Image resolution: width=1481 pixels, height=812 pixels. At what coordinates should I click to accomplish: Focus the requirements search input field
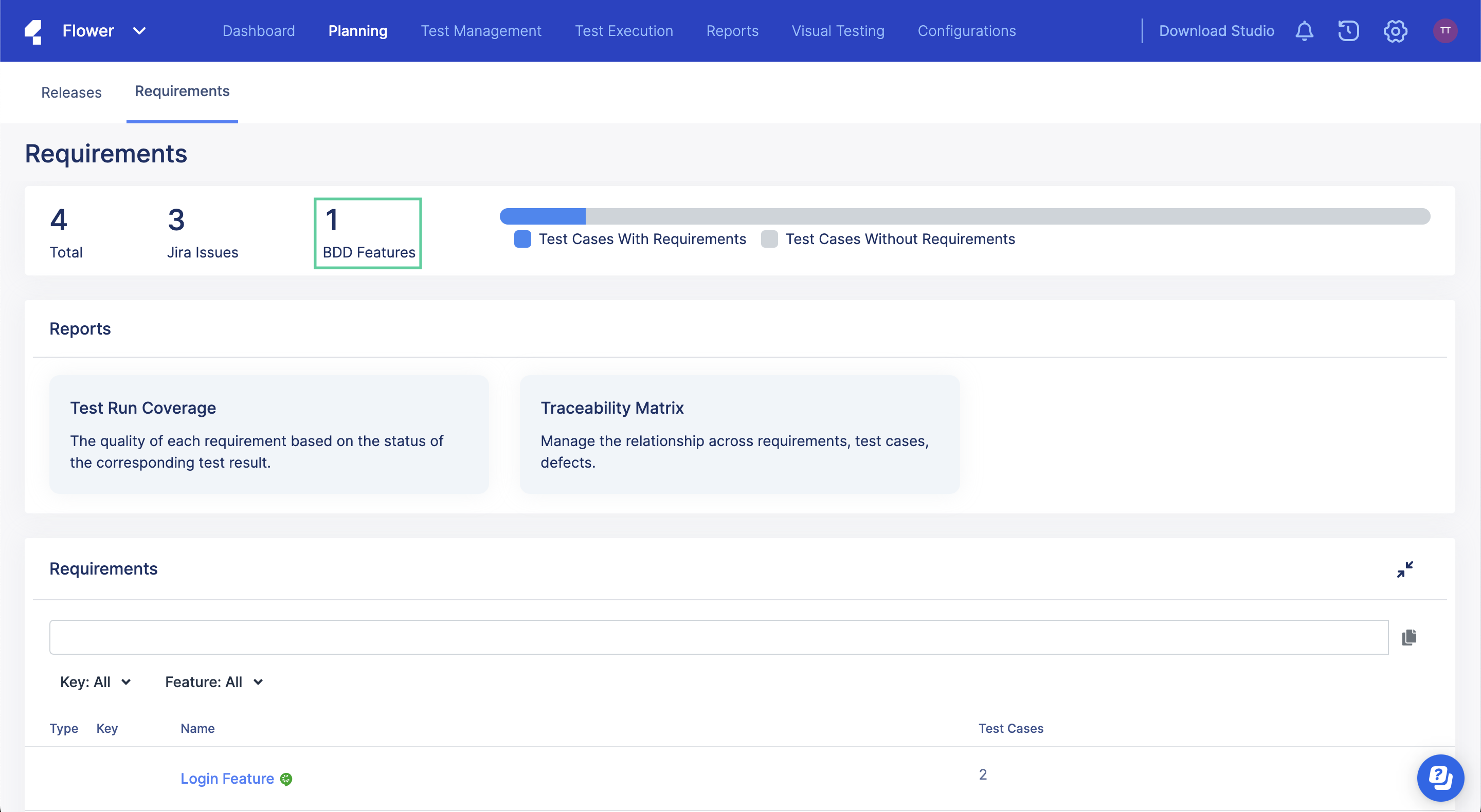click(719, 637)
